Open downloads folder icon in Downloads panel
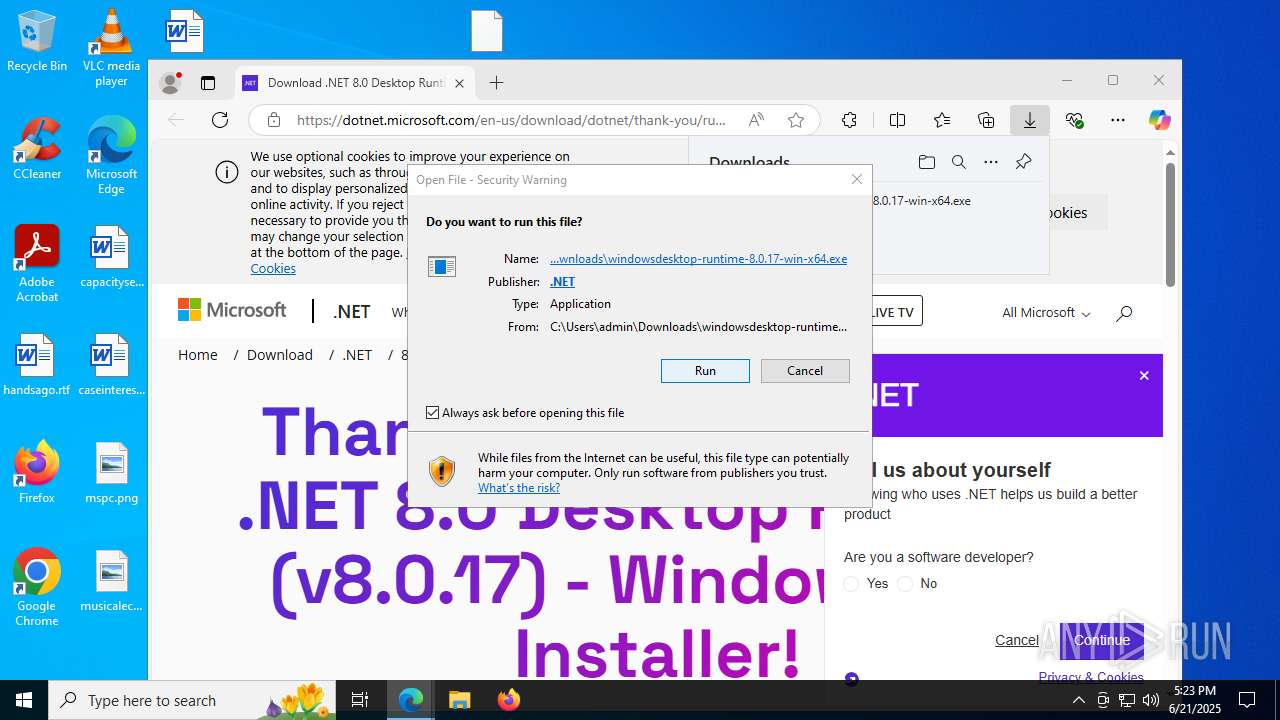 pos(927,162)
